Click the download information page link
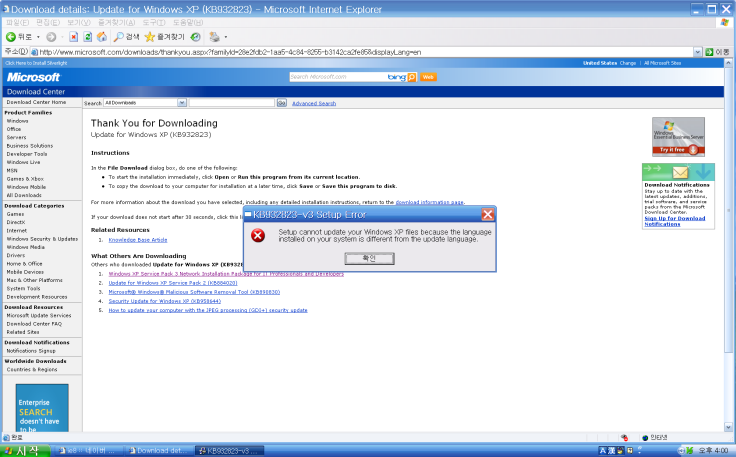 point(429,202)
